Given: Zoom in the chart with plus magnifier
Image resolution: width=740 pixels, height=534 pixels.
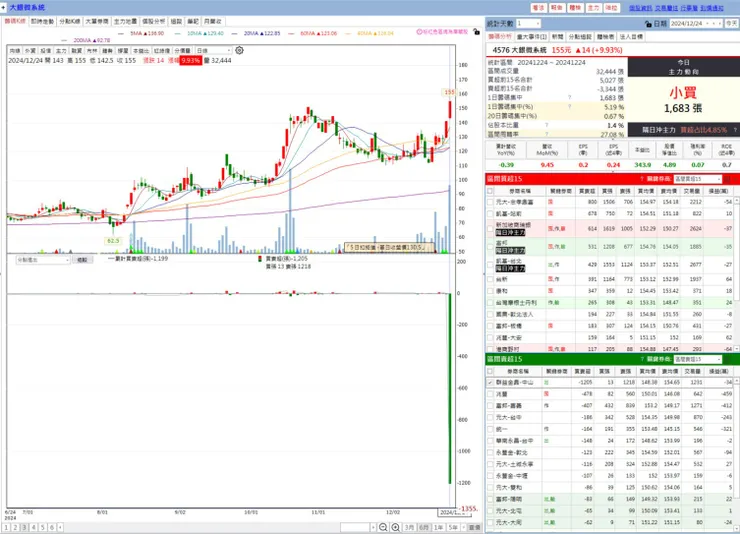Looking at the screenshot, I should click(x=395, y=527).
